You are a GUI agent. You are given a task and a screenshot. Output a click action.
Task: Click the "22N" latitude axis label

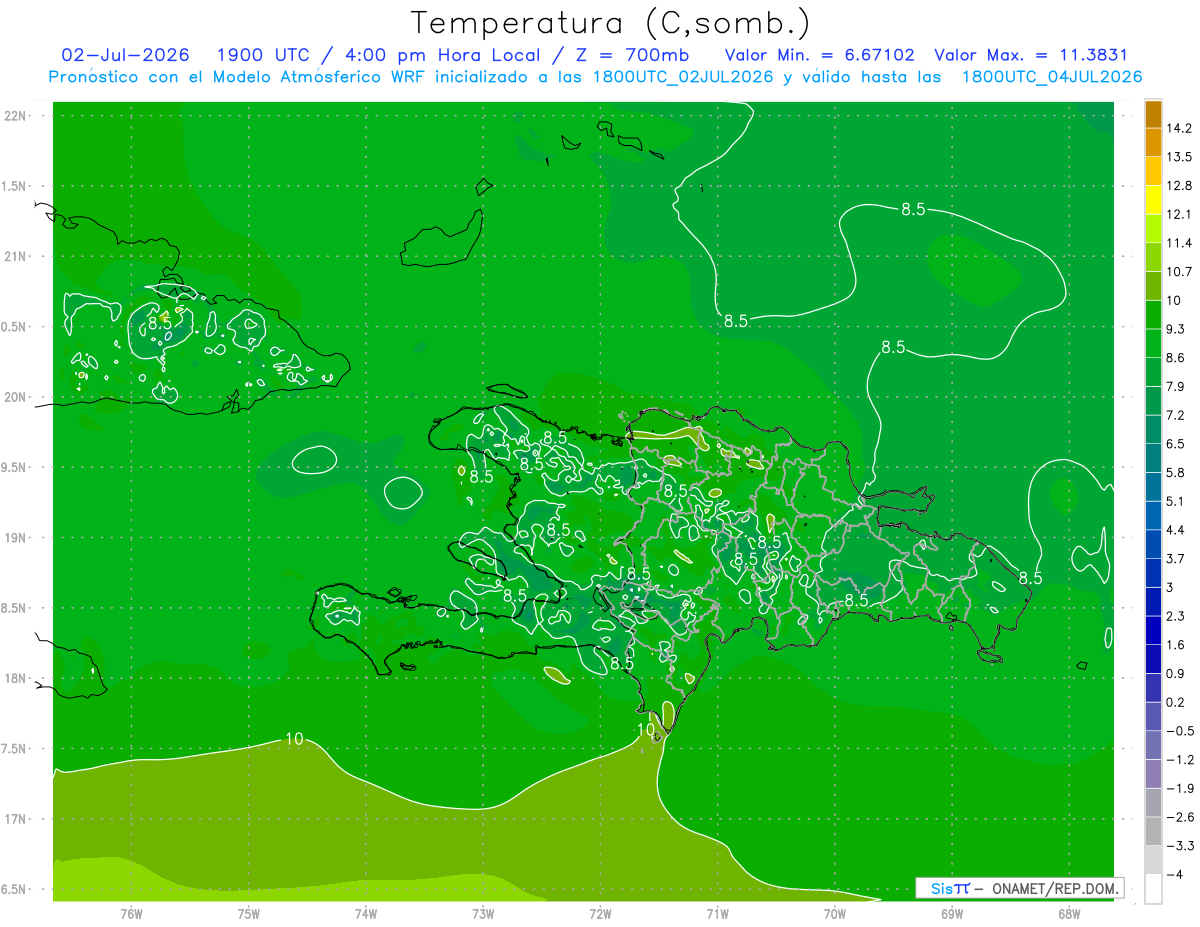click(x=15, y=116)
